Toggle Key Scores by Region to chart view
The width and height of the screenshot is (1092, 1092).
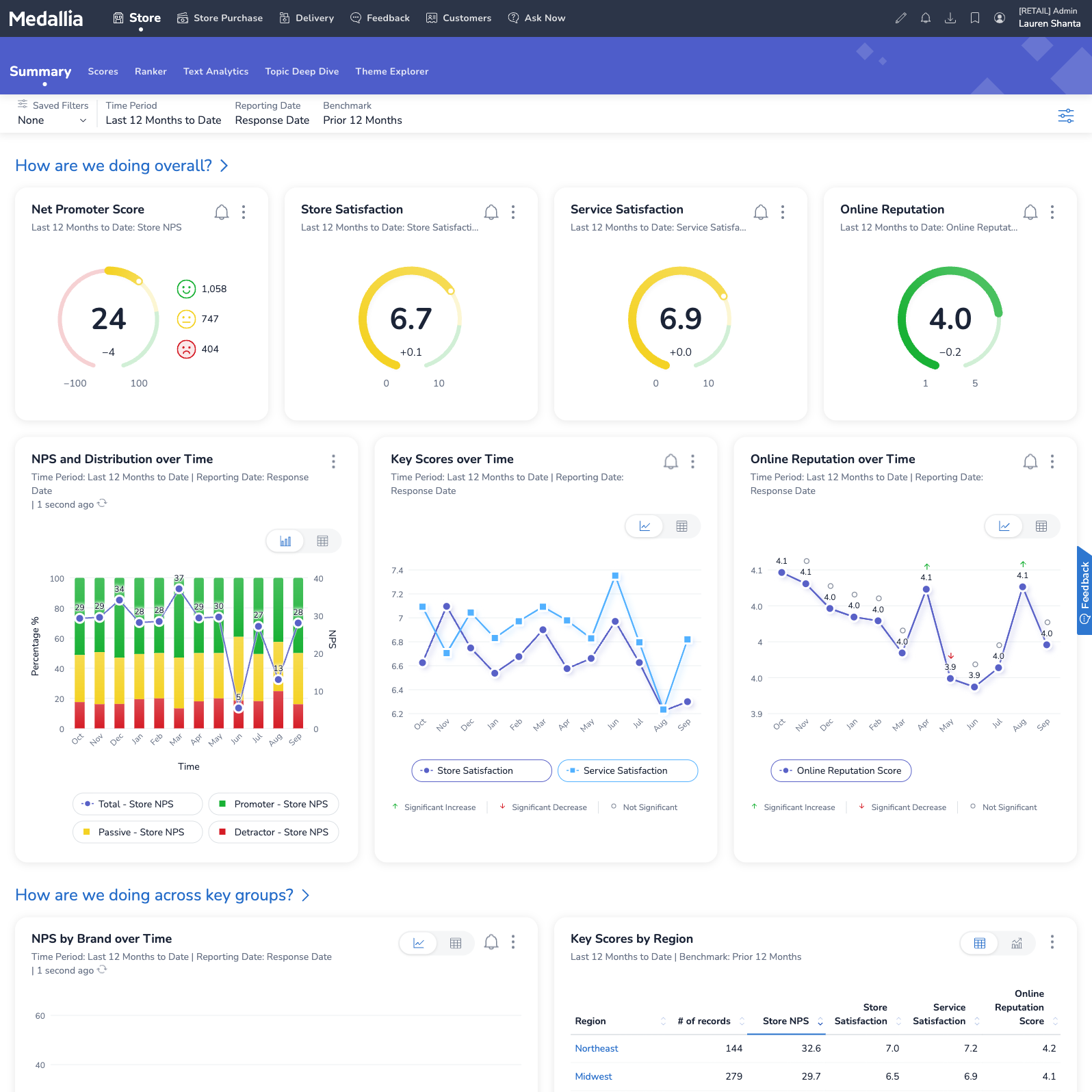point(1016,943)
